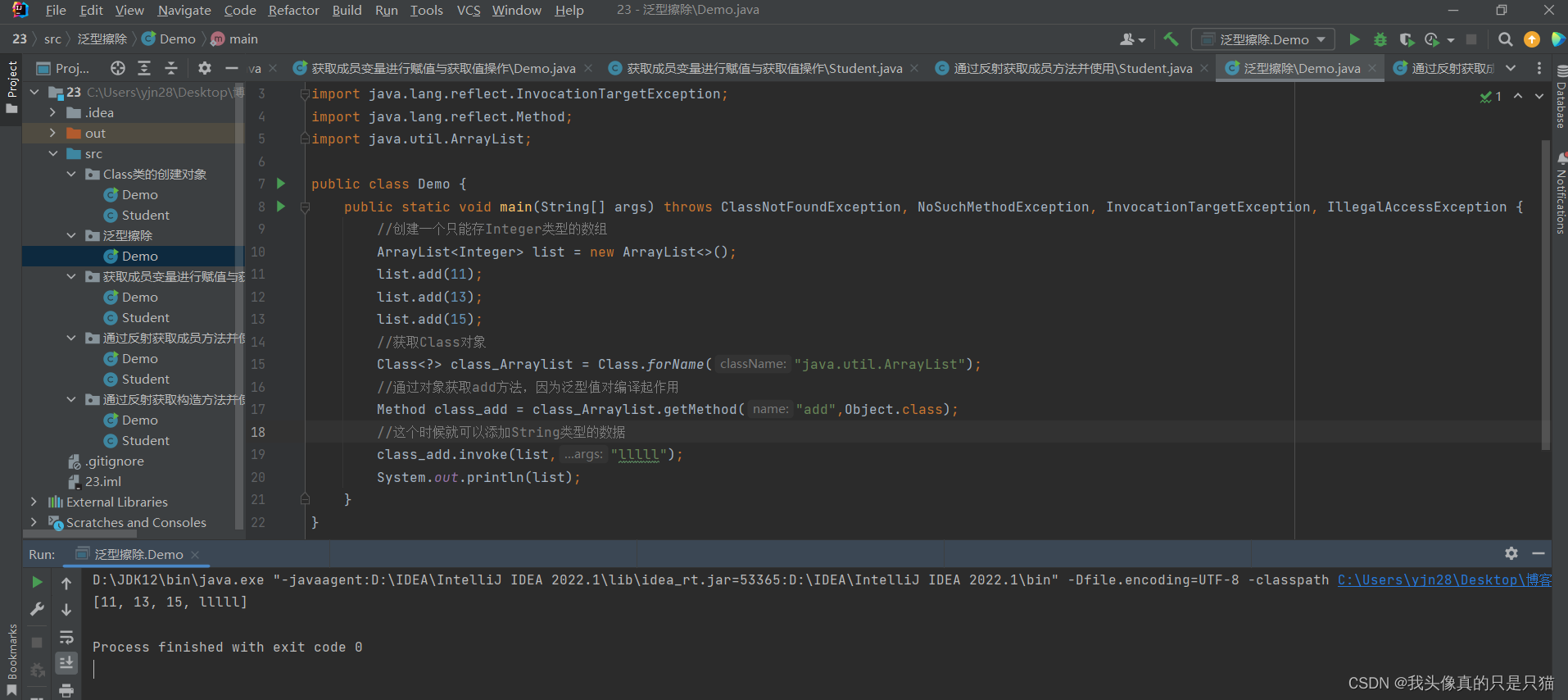The image size is (1568, 700).
Task: Click print icon in Run console
Action: click(x=66, y=690)
